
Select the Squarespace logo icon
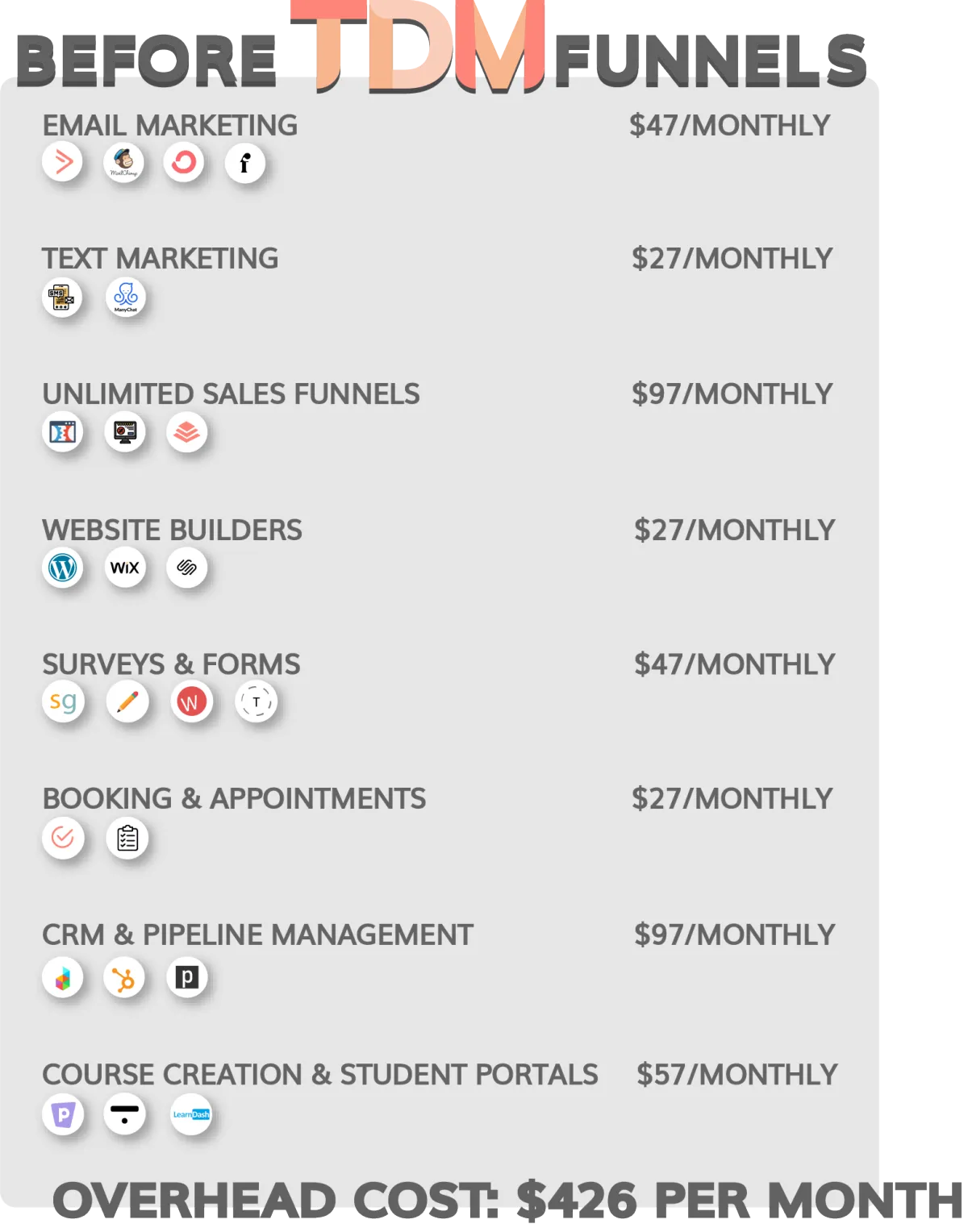click(x=187, y=568)
